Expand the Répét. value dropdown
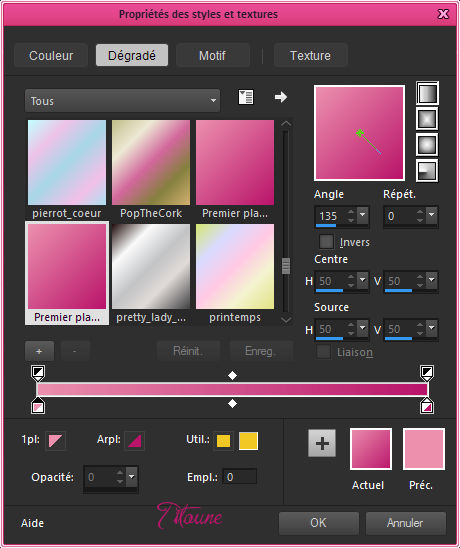Screen dimensions: 460x548 tap(432, 214)
